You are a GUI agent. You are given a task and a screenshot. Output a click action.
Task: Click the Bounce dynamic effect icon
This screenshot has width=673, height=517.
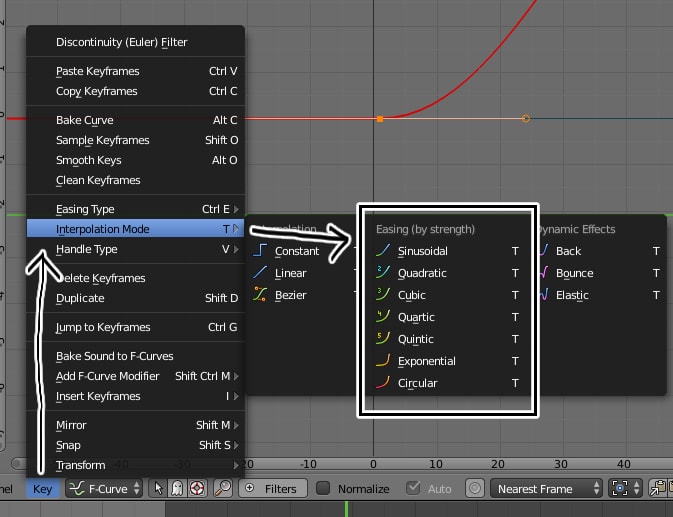[544, 272]
